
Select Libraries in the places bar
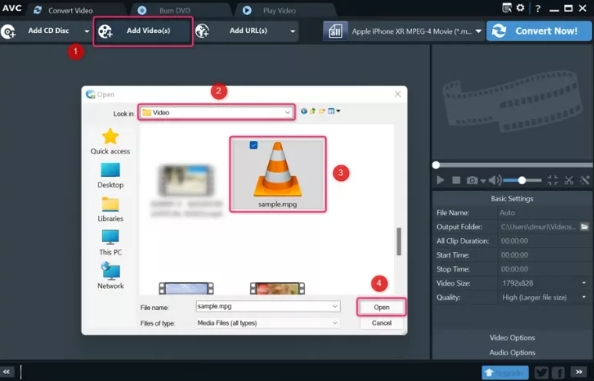click(x=110, y=209)
